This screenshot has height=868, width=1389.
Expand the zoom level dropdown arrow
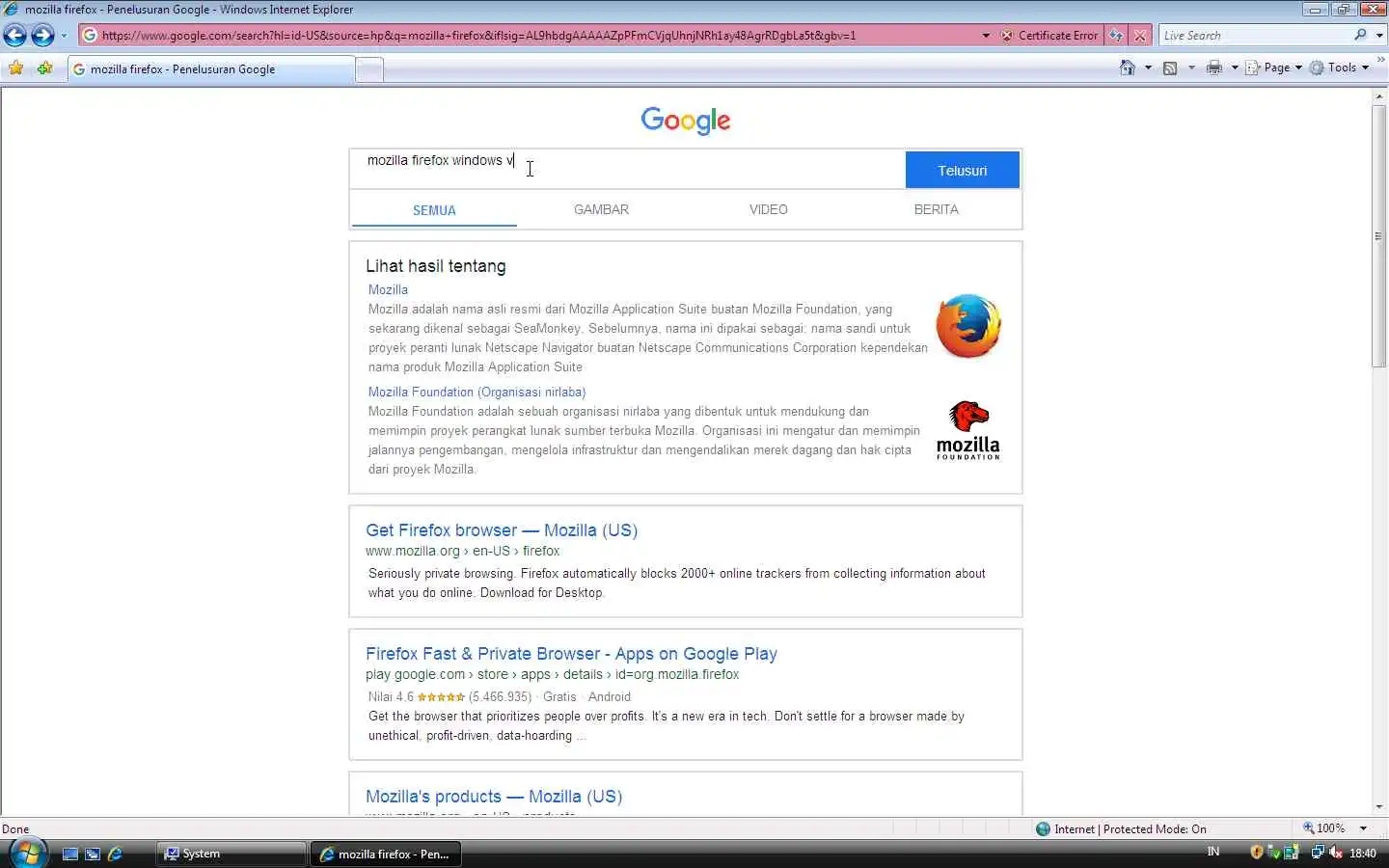tap(1363, 828)
